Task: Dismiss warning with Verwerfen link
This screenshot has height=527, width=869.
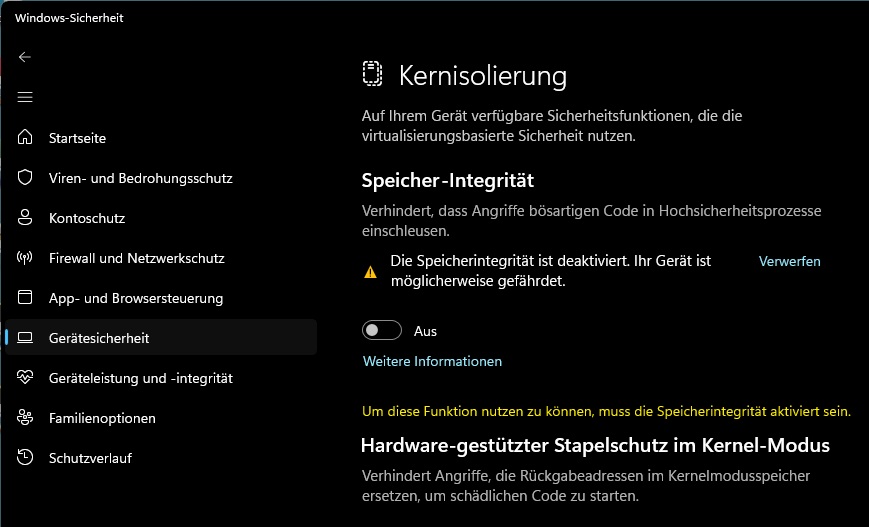Action: 789,261
